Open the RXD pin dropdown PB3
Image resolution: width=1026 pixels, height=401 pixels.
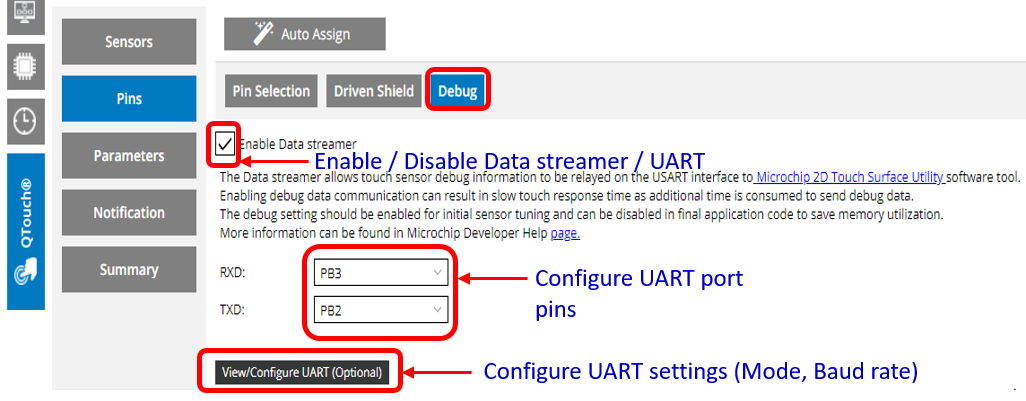[x=381, y=273]
